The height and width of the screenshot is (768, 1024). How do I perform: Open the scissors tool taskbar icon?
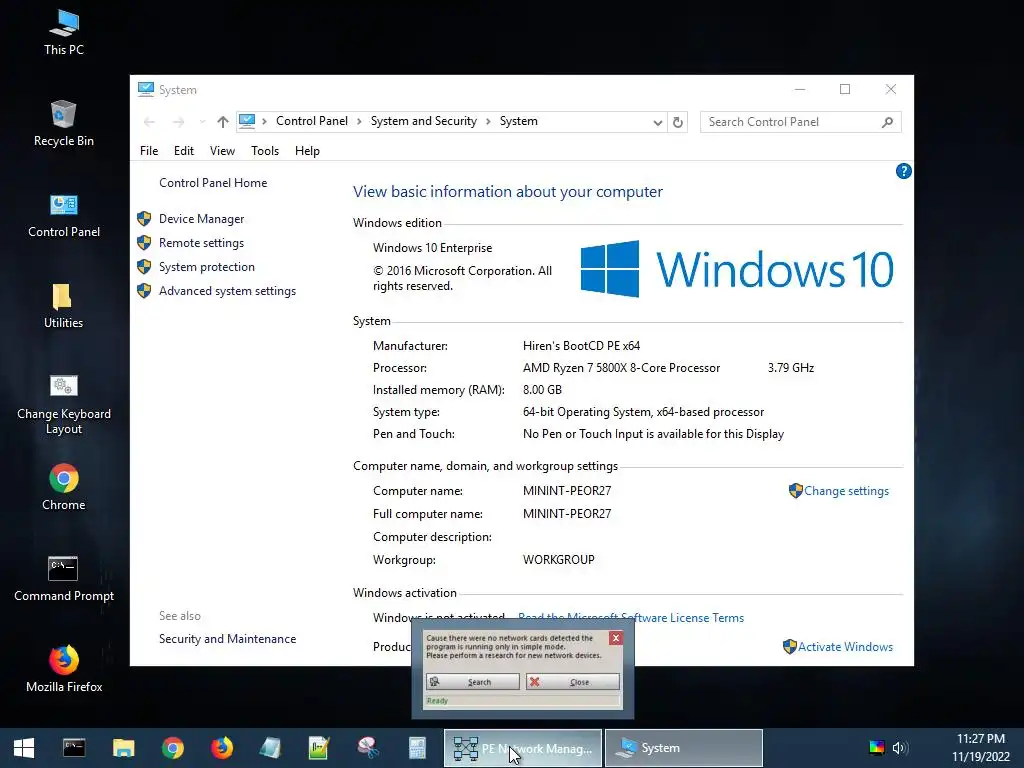tap(368, 748)
